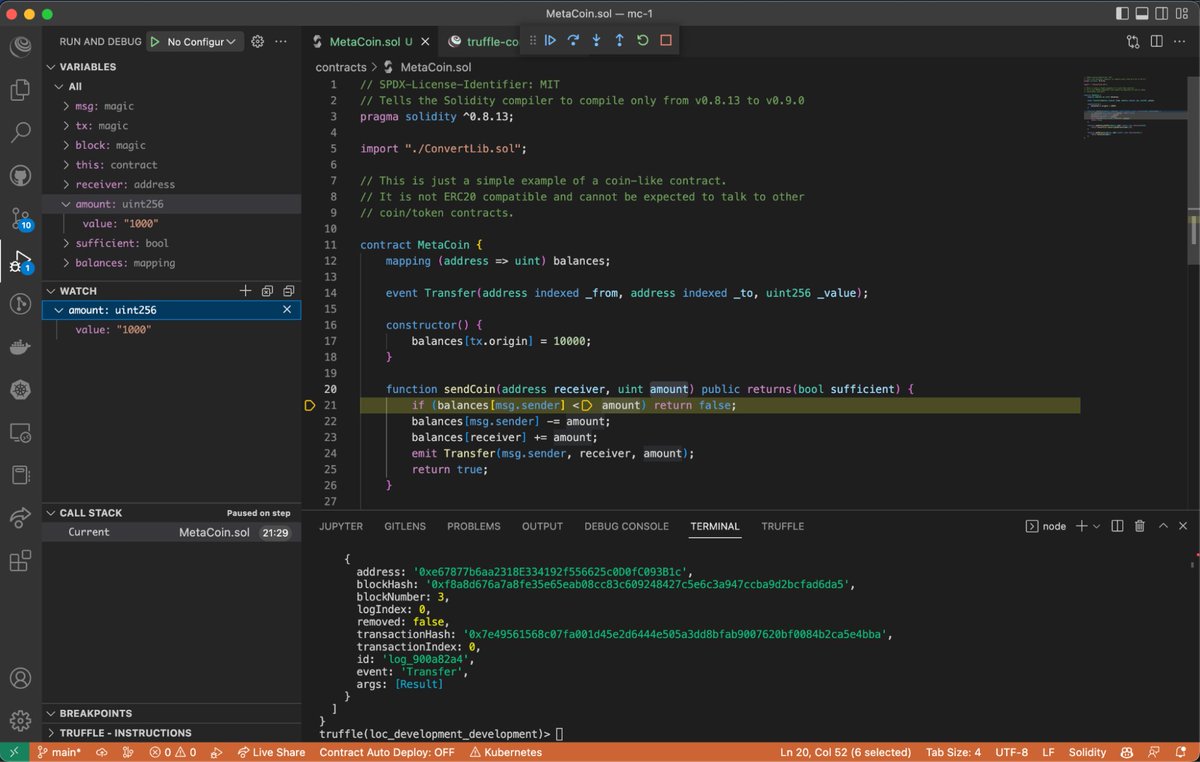1200x762 pixels.
Task: Expand the msg variable
Action: pyautogui.click(x=66, y=106)
